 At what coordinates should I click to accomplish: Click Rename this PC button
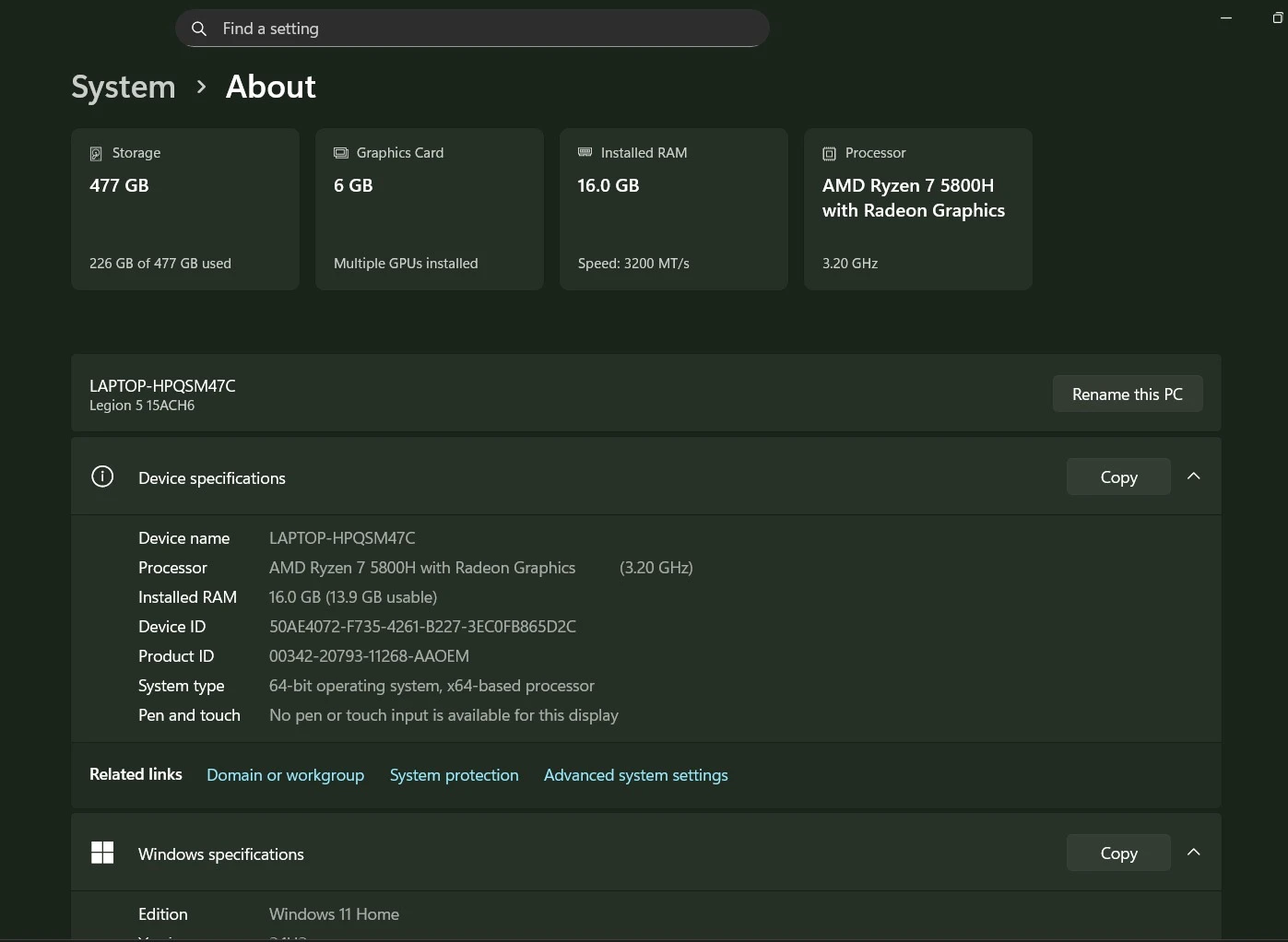click(1128, 394)
